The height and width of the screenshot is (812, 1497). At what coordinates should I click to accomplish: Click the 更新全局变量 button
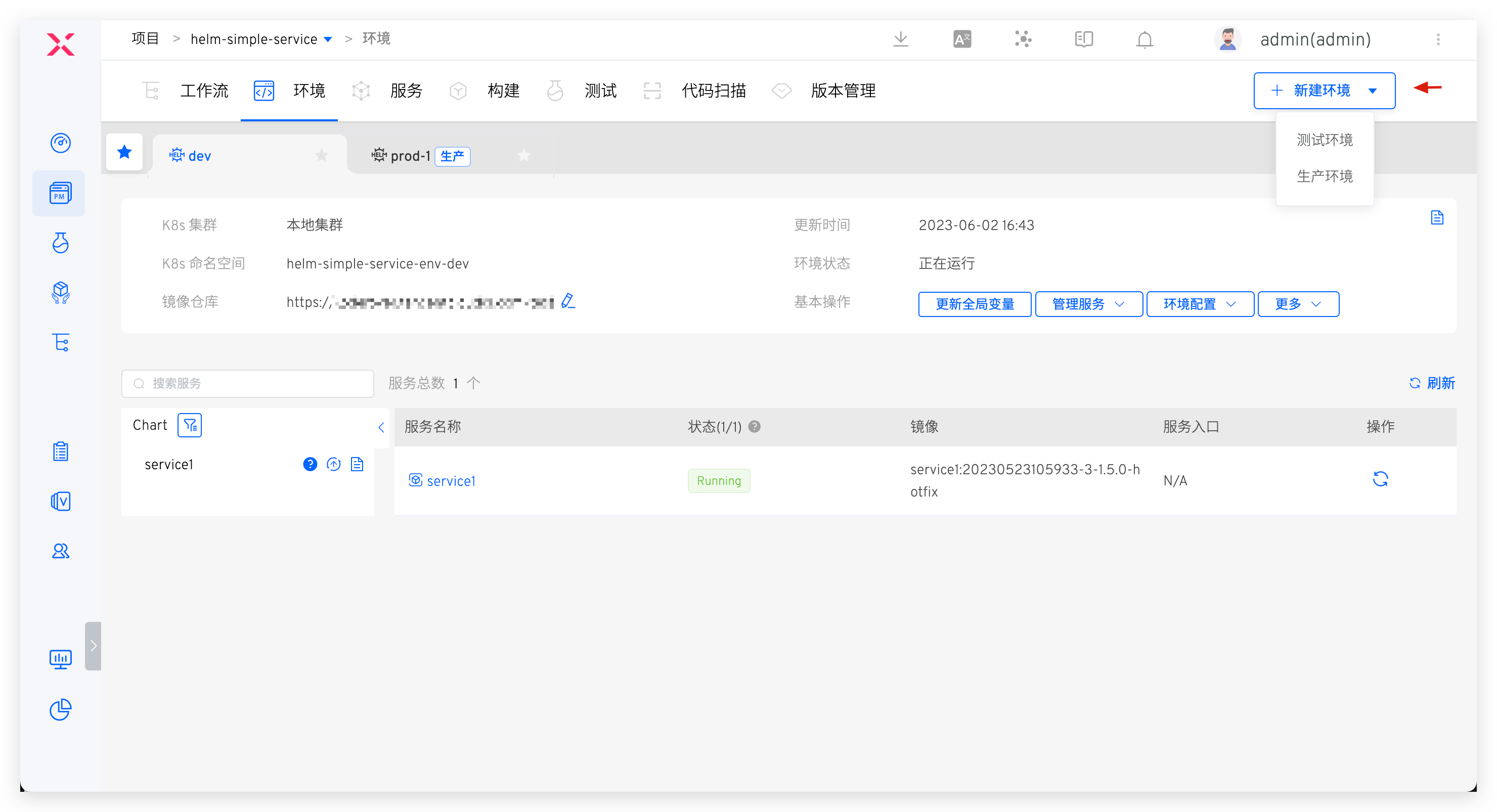[x=975, y=304]
